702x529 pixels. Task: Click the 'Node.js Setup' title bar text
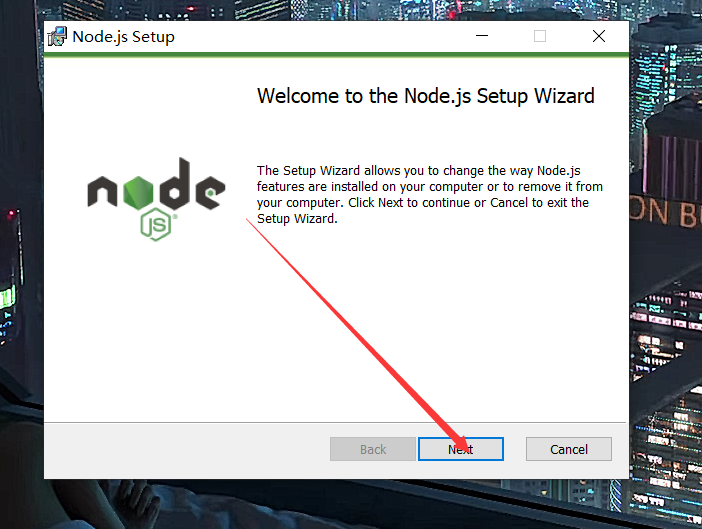pyautogui.click(x=124, y=37)
